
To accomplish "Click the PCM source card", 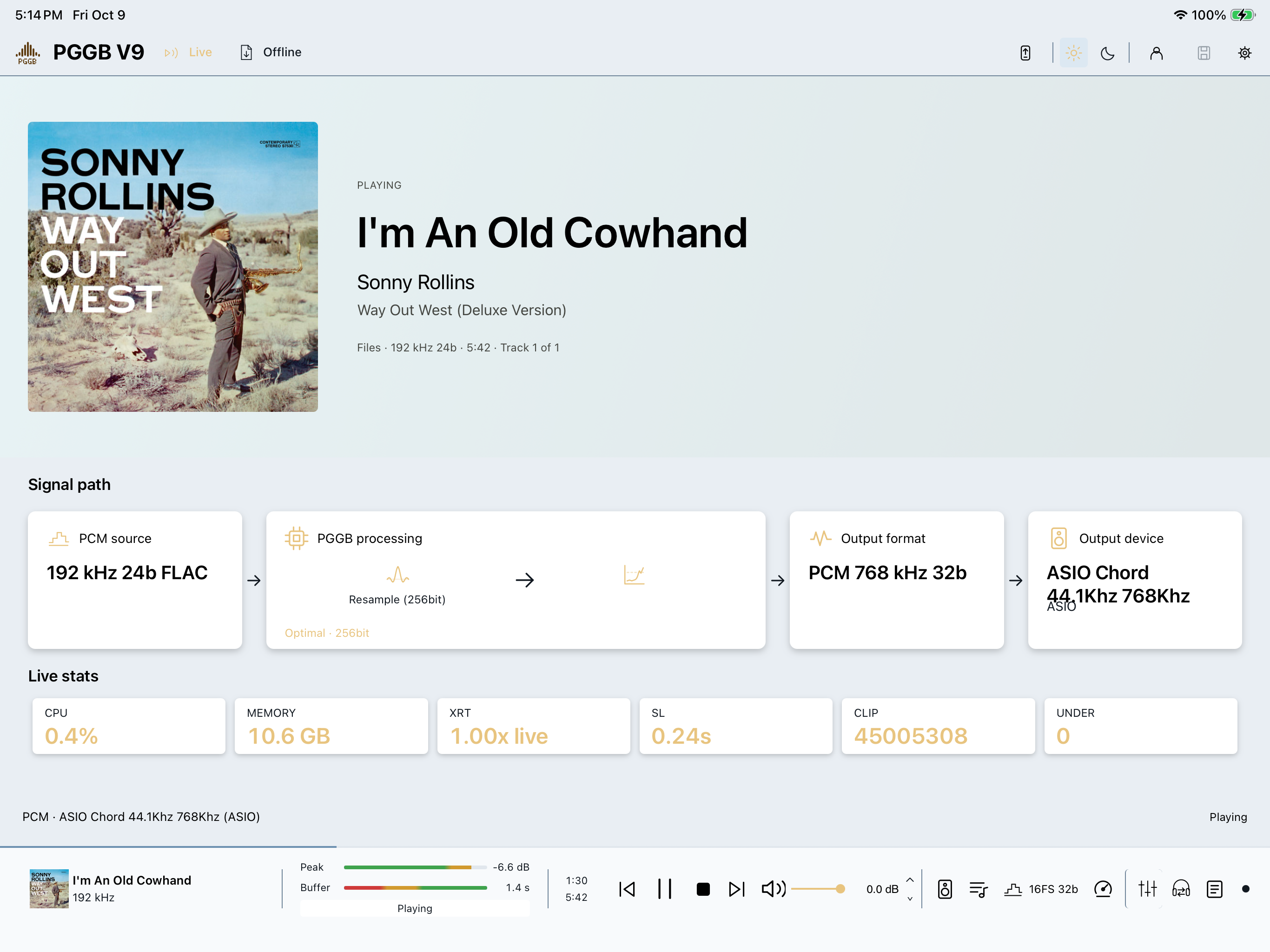I will point(135,580).
